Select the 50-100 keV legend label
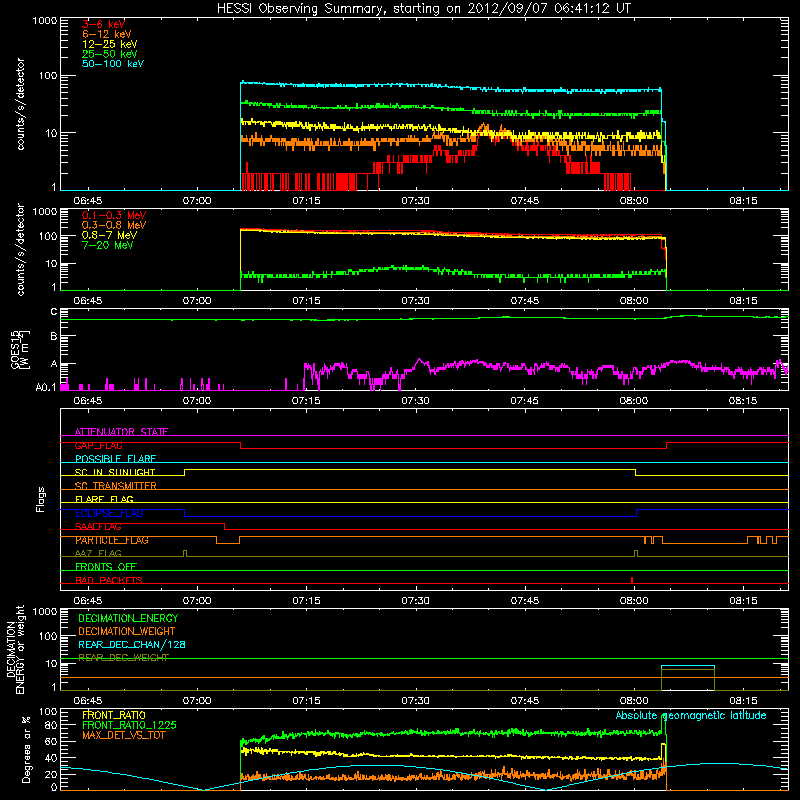 point(113,64)
